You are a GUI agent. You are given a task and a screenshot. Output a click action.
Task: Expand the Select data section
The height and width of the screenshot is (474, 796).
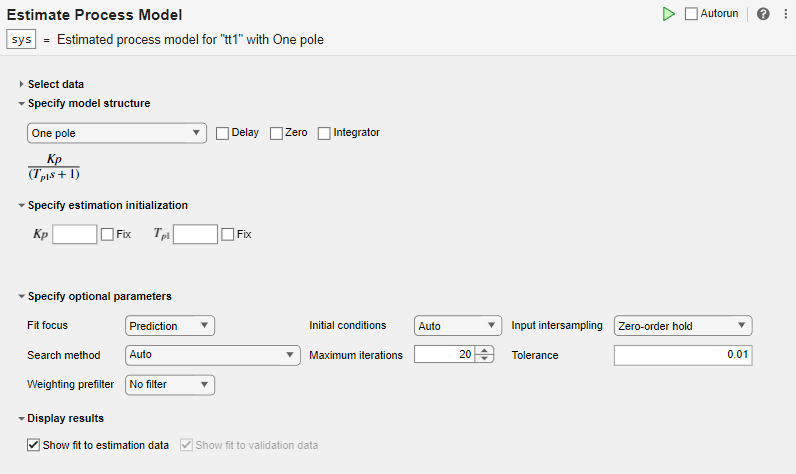click(x=21, y=84)
